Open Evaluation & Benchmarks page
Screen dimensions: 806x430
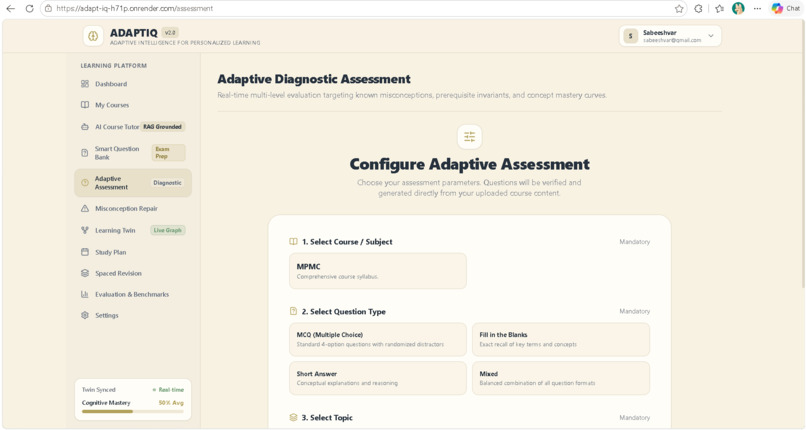coord(133,294)
